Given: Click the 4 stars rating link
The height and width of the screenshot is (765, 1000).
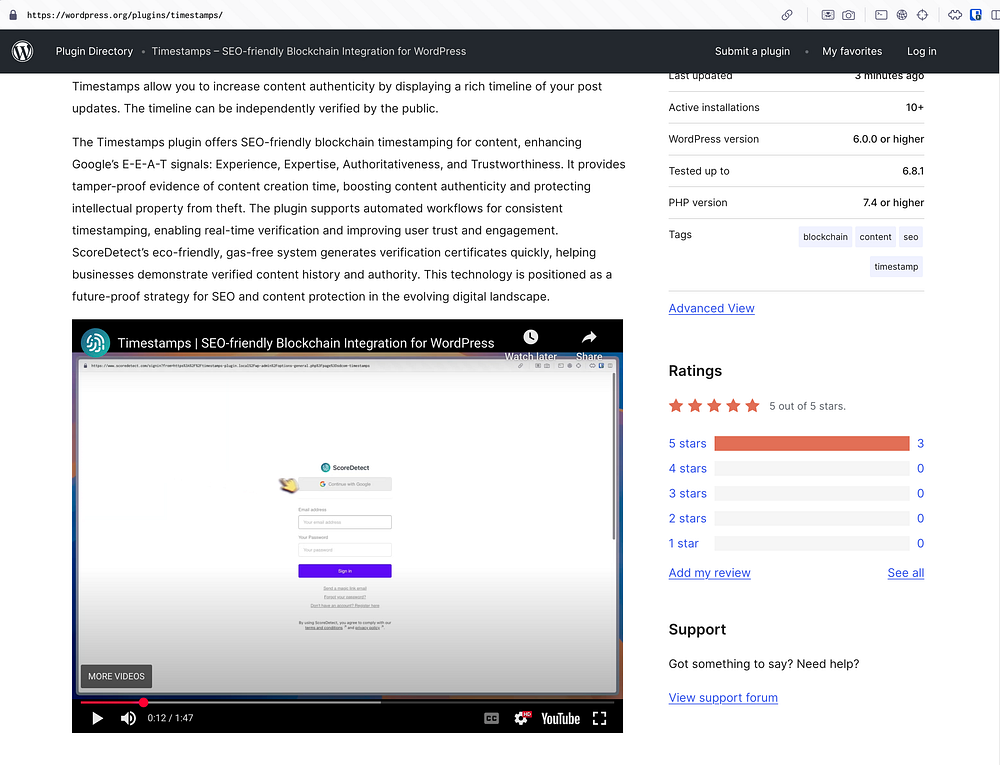Looking at the screenshot, I should click(688, 469).
